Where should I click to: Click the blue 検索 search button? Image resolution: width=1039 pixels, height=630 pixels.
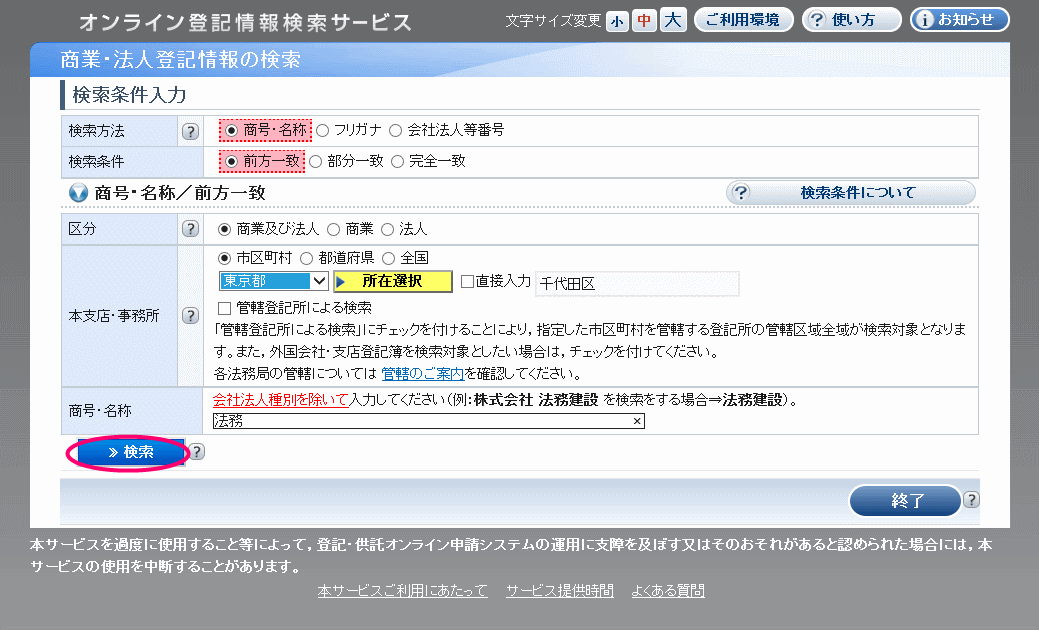pyautogui.click(x=130, y=453)
